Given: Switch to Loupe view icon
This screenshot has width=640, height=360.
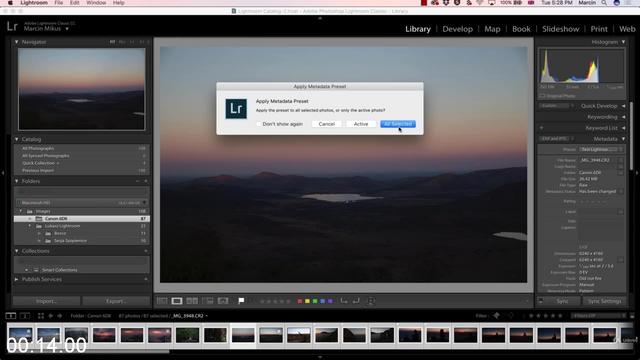Looking at the screenshot, I should coord(177,301).
